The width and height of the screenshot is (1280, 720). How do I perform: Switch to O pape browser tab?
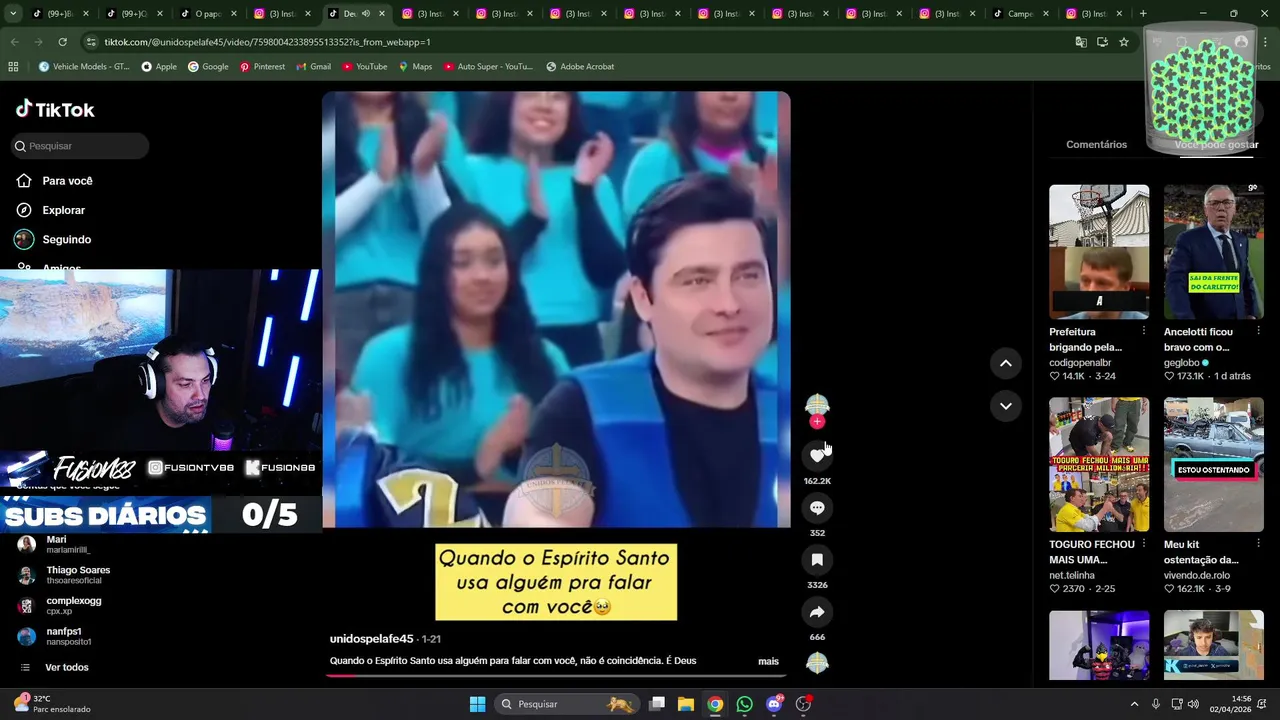click(208, 14)
